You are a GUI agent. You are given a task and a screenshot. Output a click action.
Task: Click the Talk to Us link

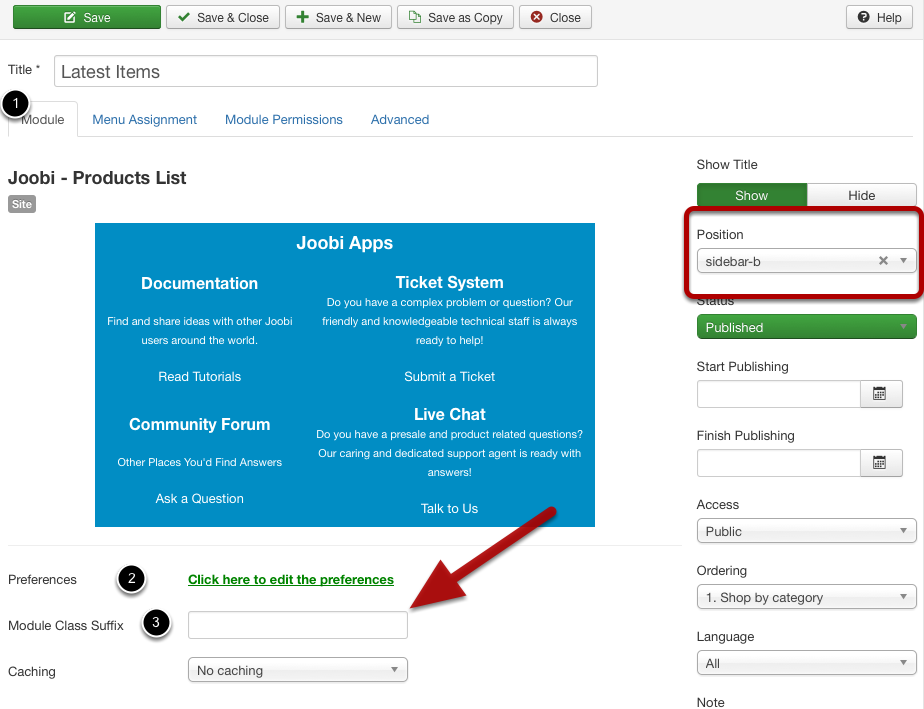(x=450, y=509)
